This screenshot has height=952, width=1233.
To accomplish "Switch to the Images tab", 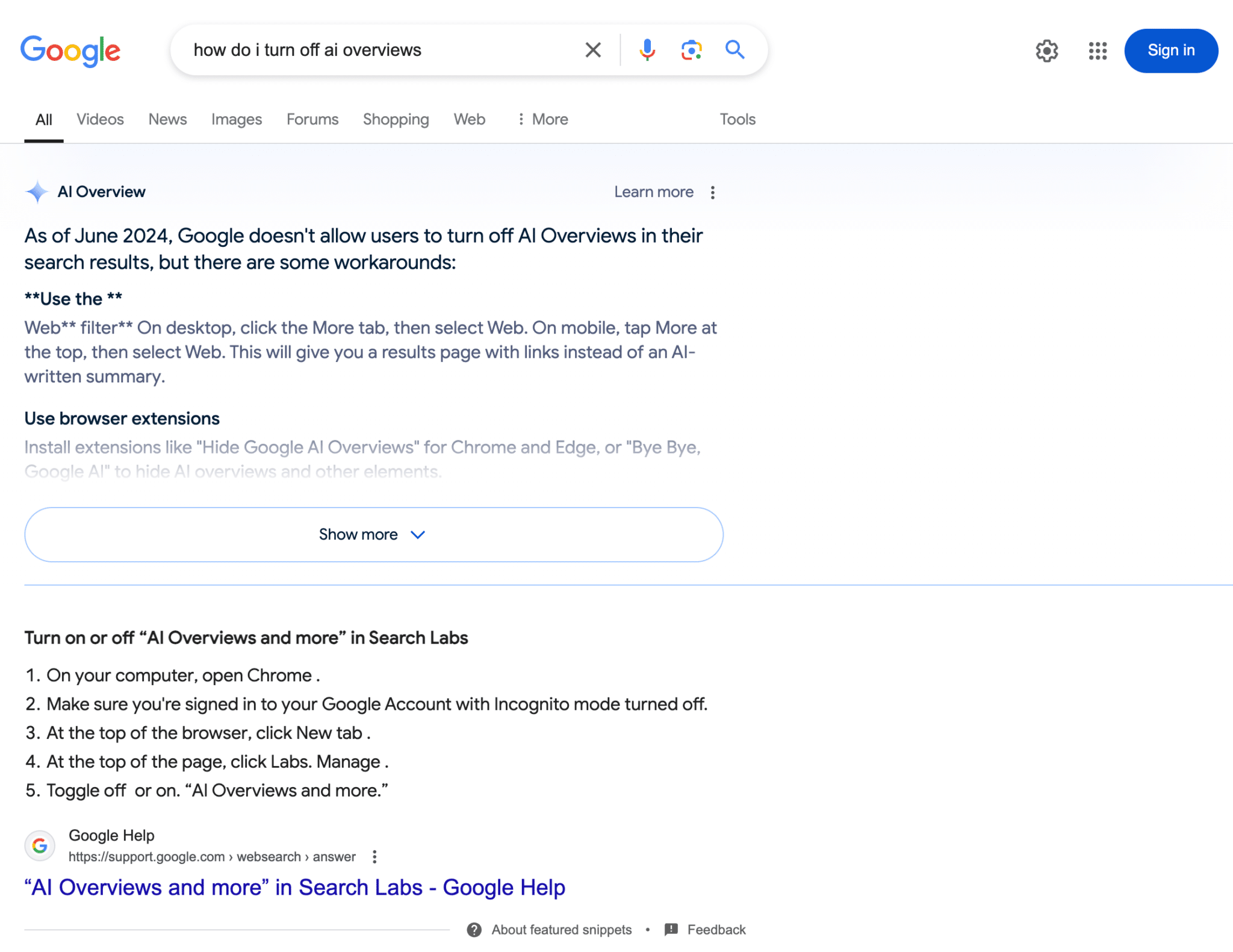I will click(237, 119).
